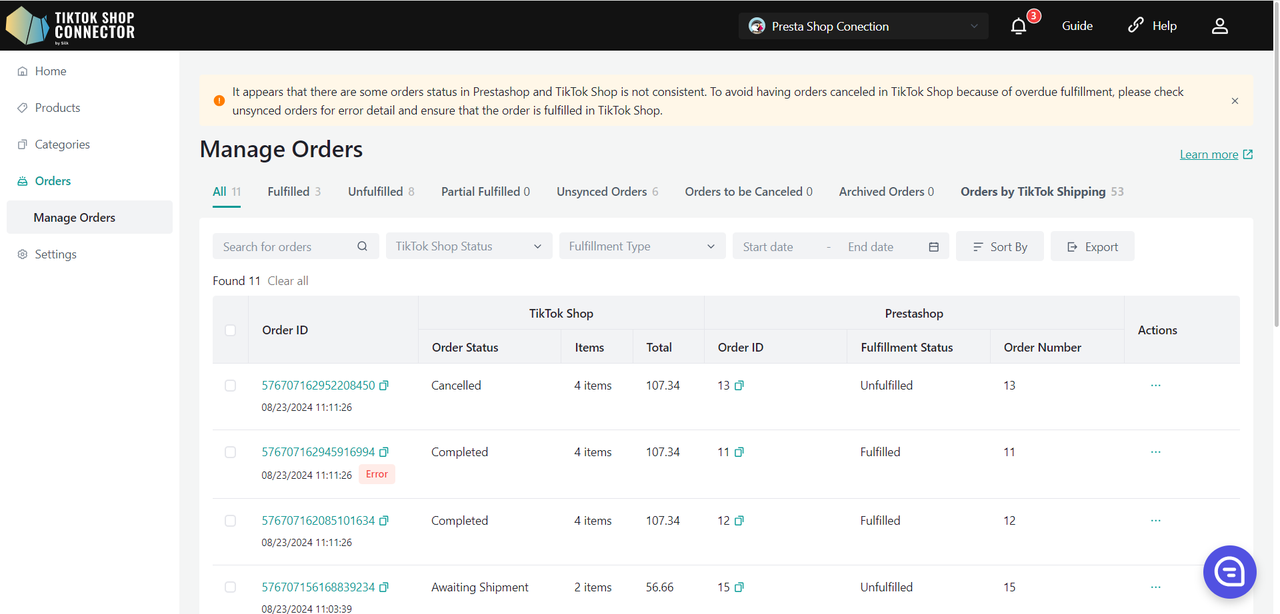This screenshot has height=614, width=1280.
Task: Click the Cancelled status of order 13
Action: coord(456,385)
